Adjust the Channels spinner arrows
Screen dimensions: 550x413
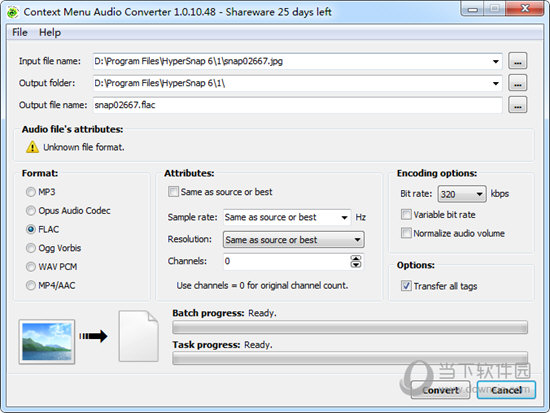[x=356, y=261]
